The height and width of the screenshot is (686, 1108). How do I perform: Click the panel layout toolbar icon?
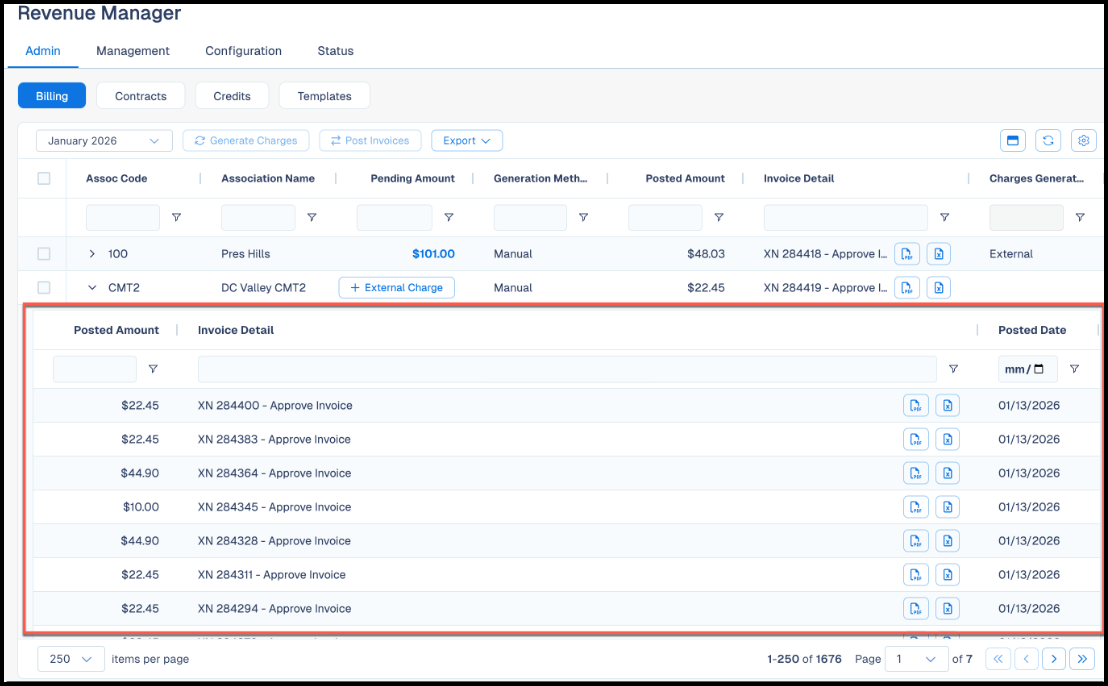(1013, 141)
